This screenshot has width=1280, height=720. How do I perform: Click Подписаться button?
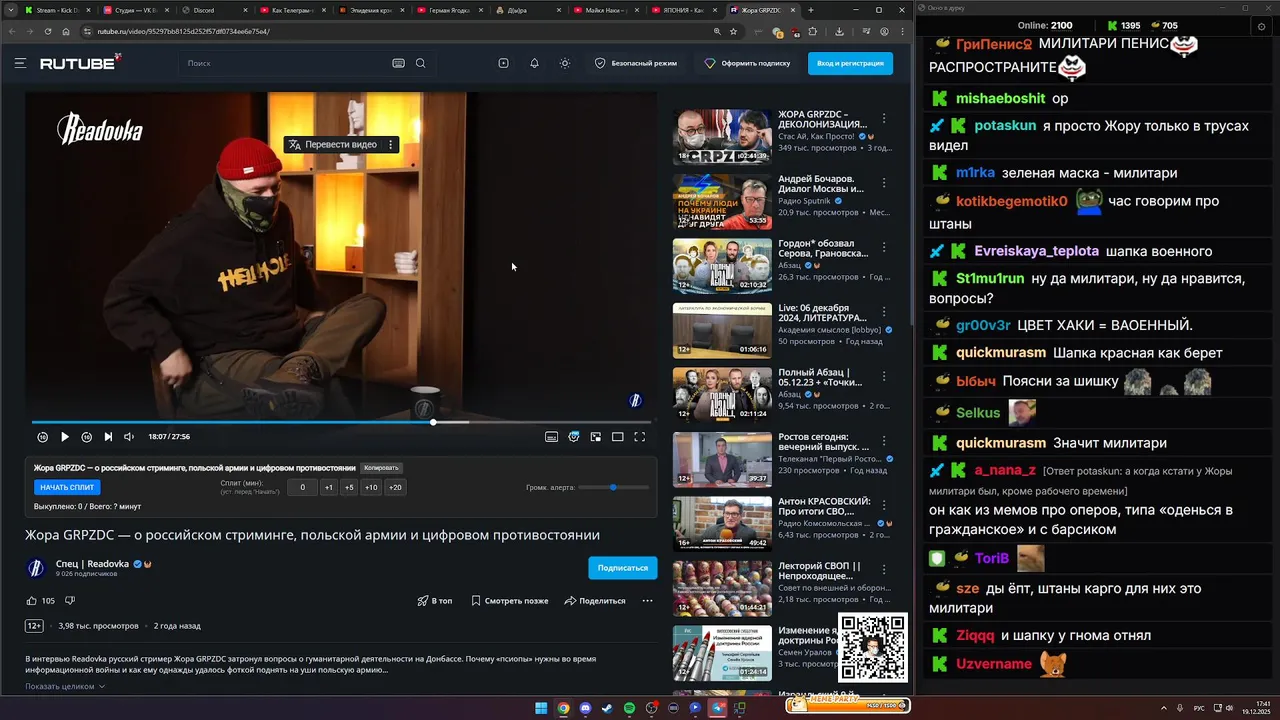click(x=623, y=568)
